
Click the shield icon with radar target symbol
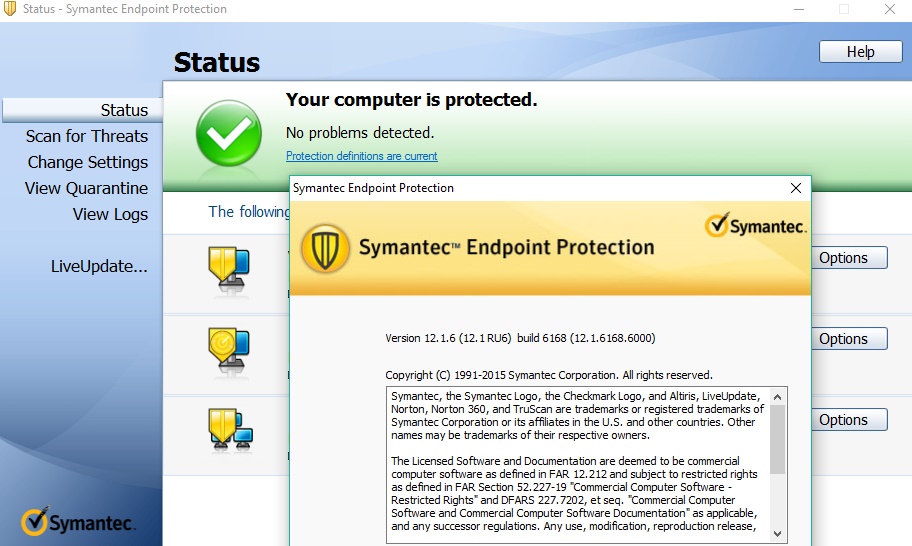pyautogui.click(x=229, y=350)
